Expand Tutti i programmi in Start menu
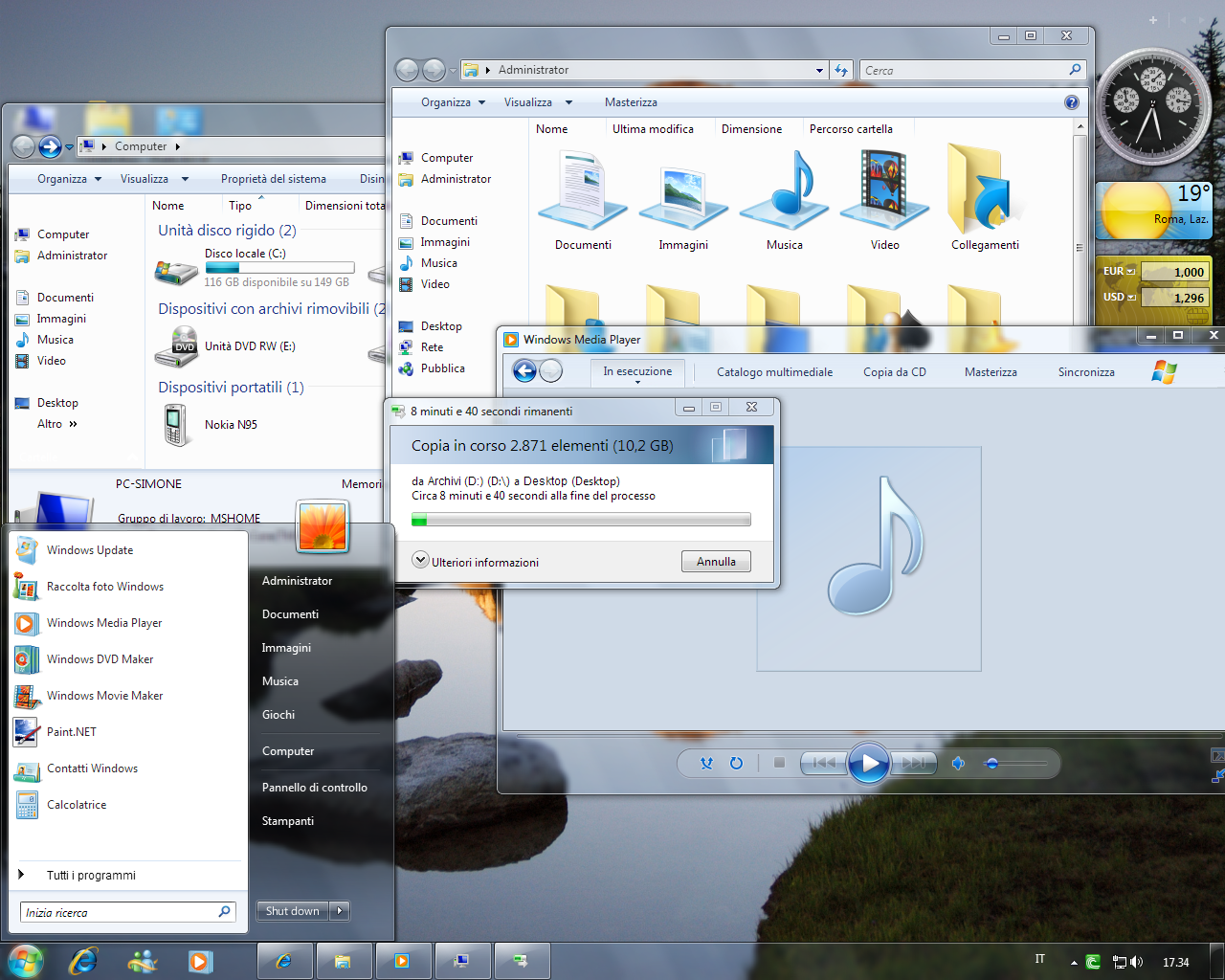Screen dimensions: 1225x980 pyautogui.click(x=128, y=876)
